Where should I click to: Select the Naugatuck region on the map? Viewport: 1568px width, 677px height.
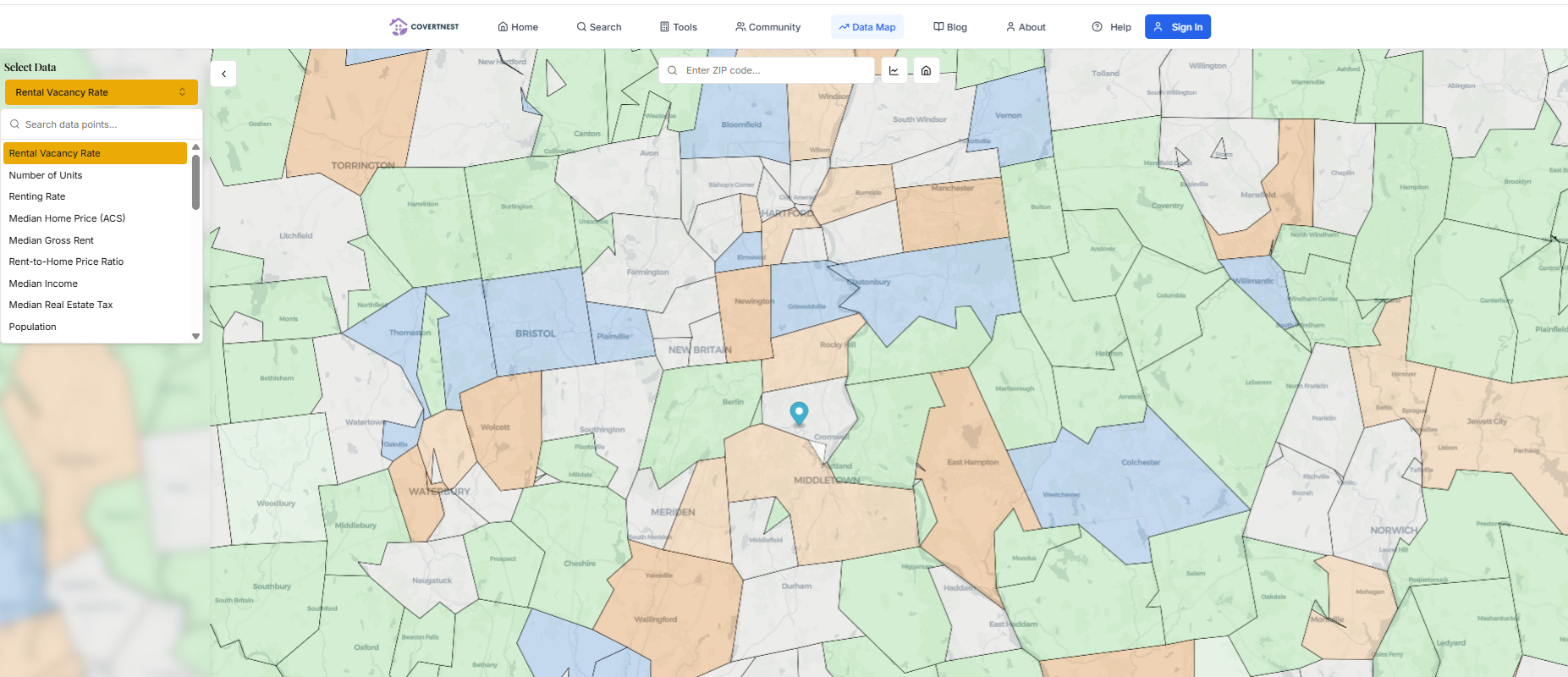[x=432, y=581]
